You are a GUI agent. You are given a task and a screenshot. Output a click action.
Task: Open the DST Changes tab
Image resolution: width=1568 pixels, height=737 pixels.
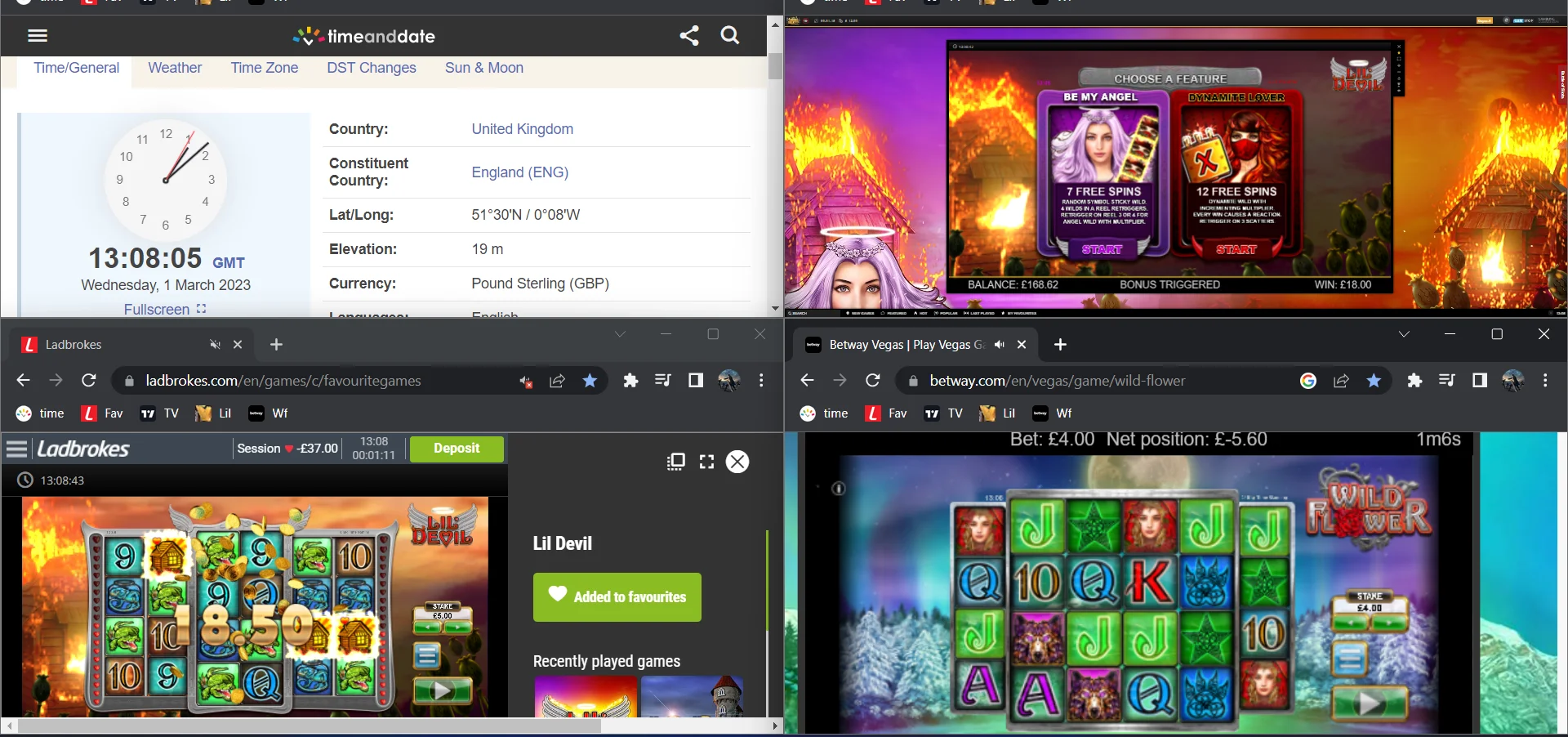tap(372, 68)
